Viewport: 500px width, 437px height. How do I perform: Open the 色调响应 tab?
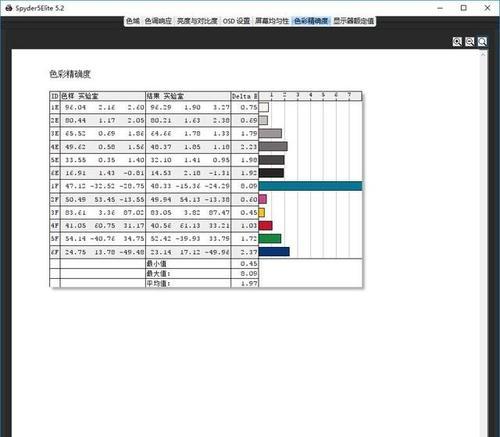[158, 21]
